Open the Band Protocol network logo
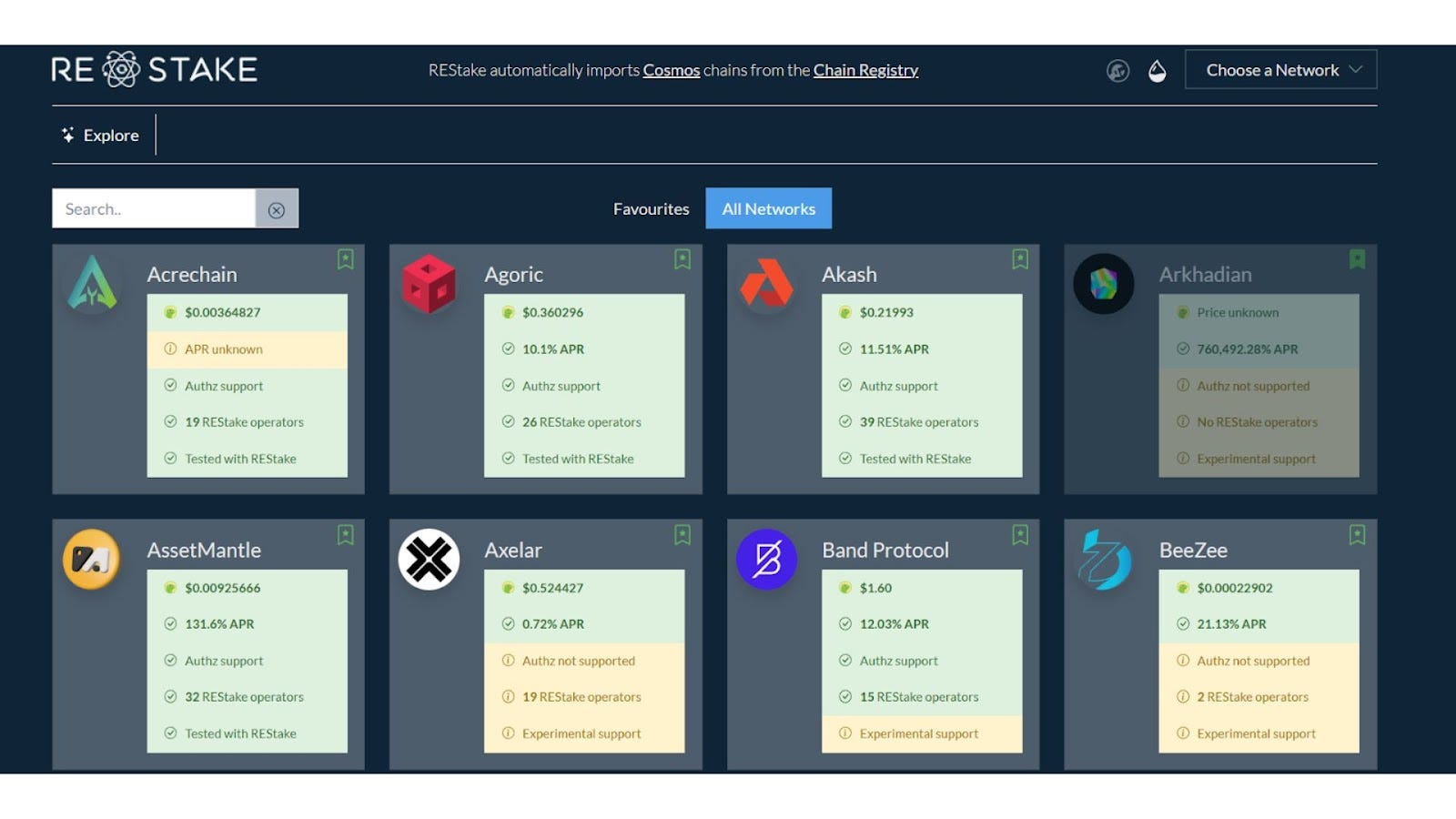The image size is (1456, 819). tap(766, 559)
